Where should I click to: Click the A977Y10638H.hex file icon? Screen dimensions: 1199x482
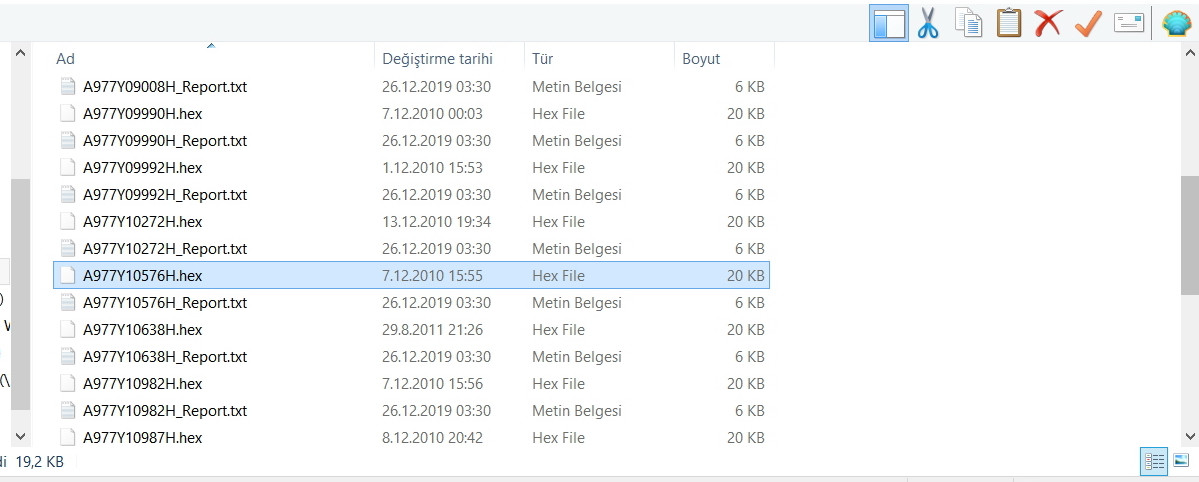(68, 330)
